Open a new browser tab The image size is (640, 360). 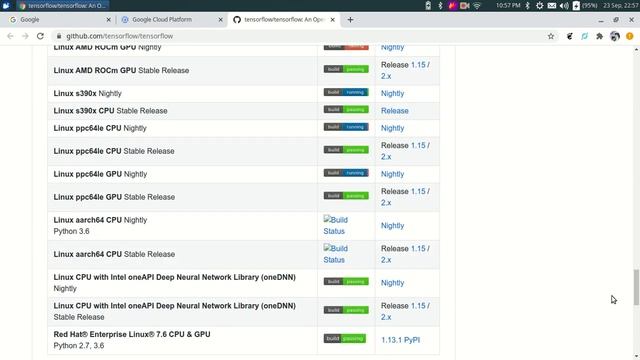(x=350, y=20)
